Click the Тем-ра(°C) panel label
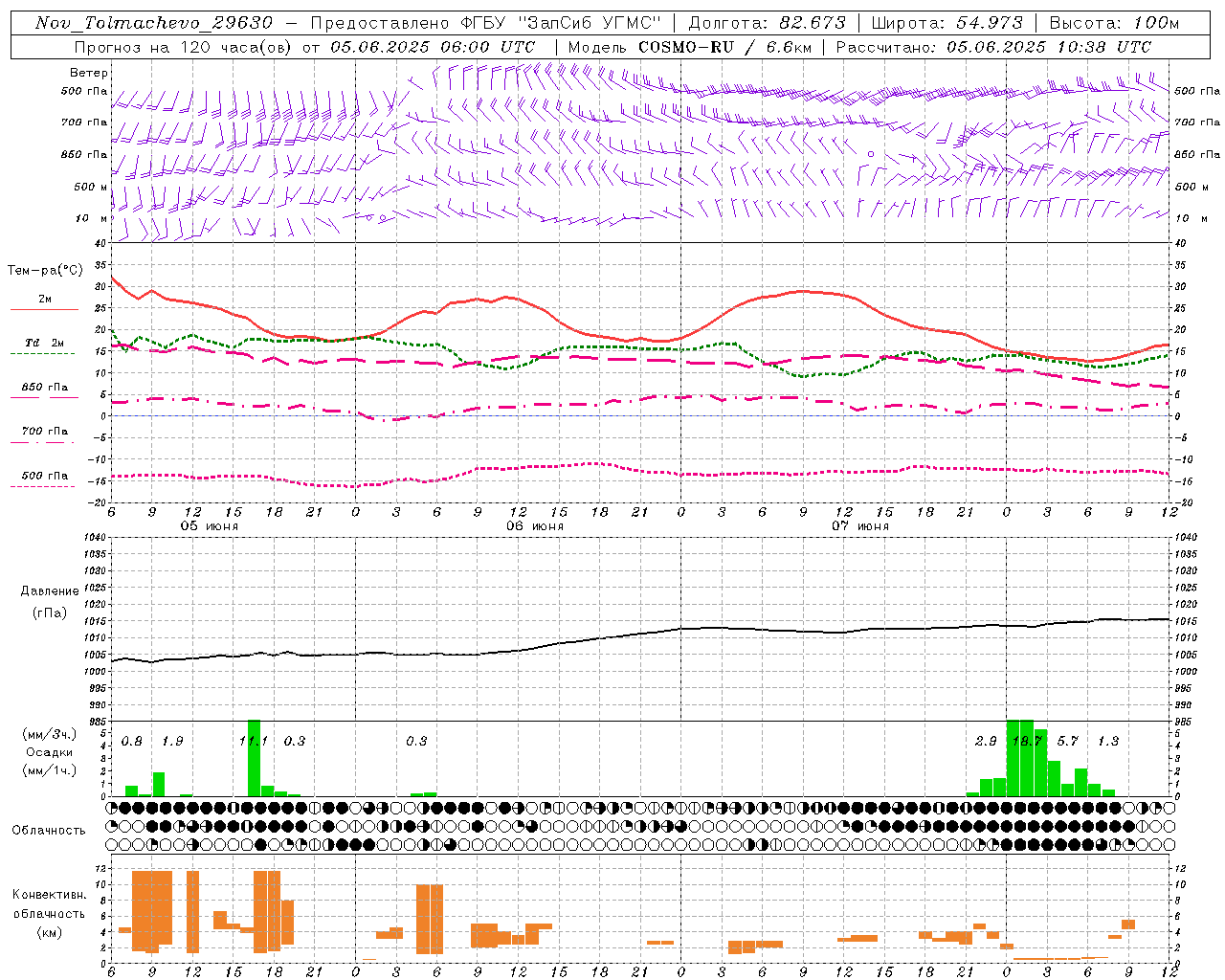 pos(45,271)
